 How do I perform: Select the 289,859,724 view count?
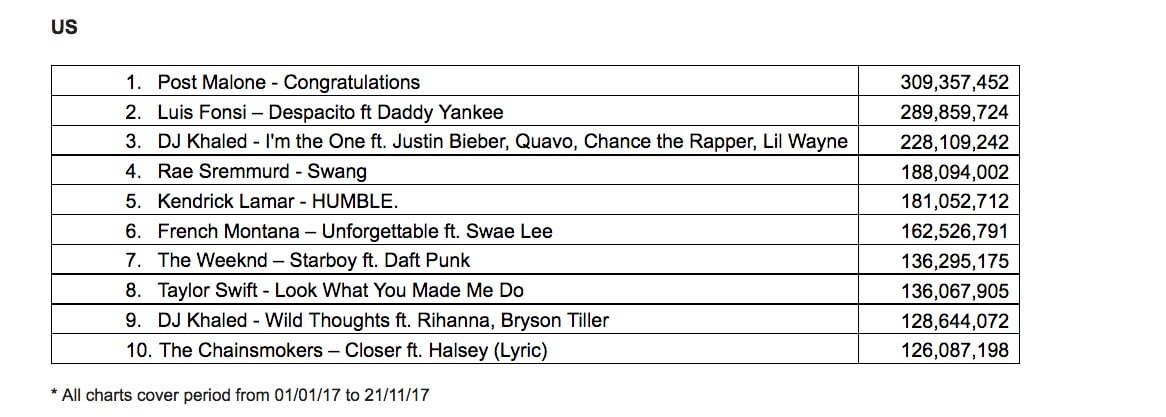(x=954, y=112)
